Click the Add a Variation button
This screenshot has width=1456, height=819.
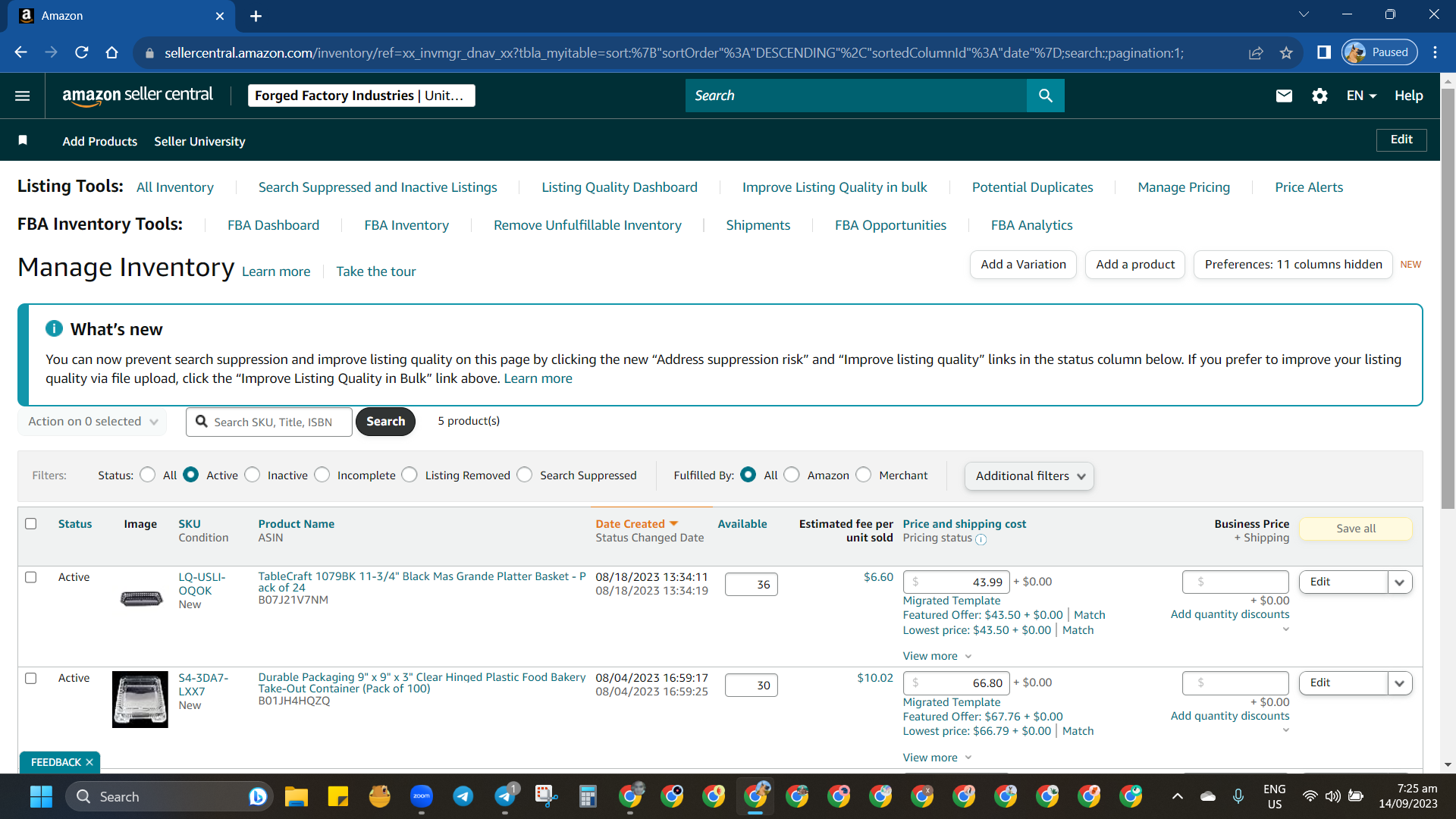[x=1023, y=265]
